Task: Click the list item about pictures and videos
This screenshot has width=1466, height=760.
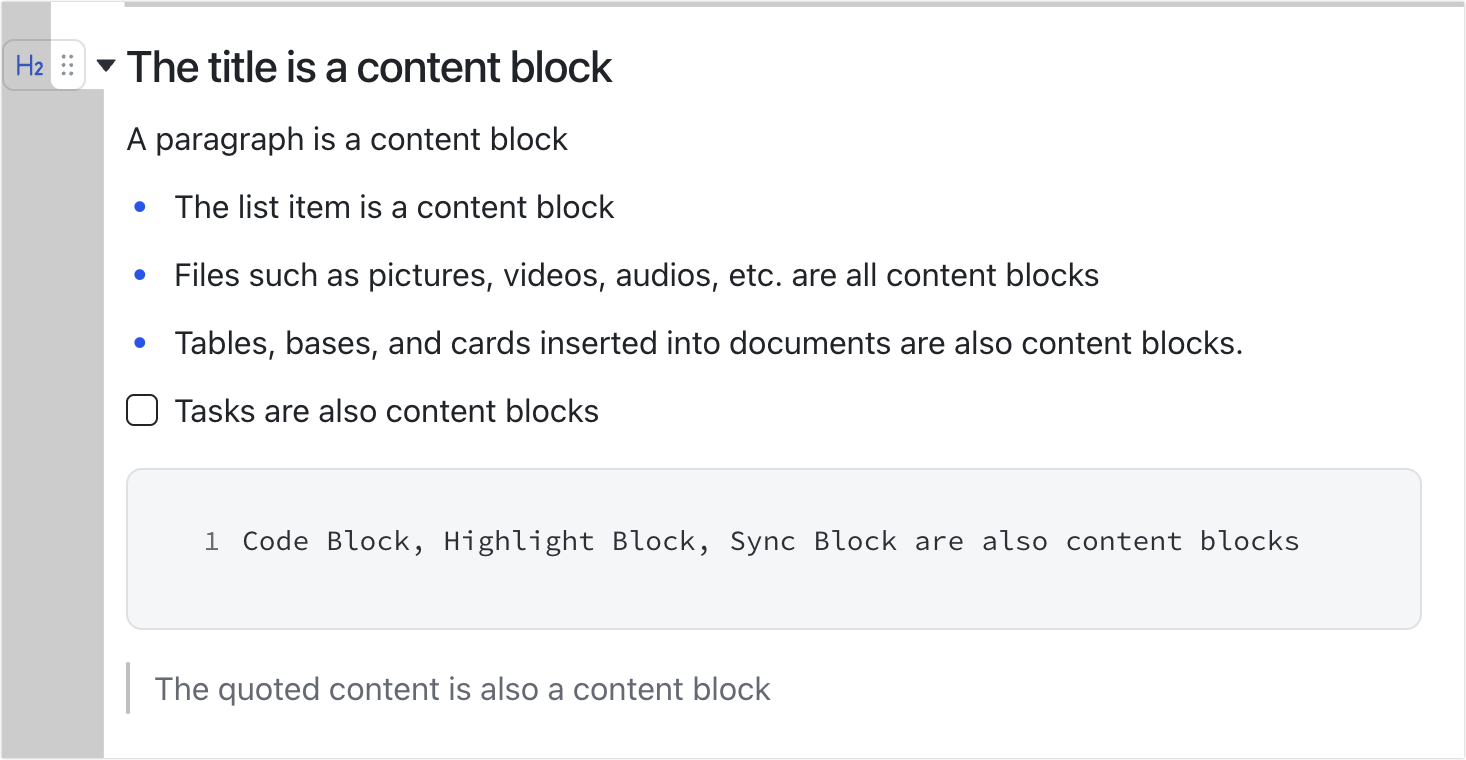Action: pyautogui.click(x=636, y=274)
